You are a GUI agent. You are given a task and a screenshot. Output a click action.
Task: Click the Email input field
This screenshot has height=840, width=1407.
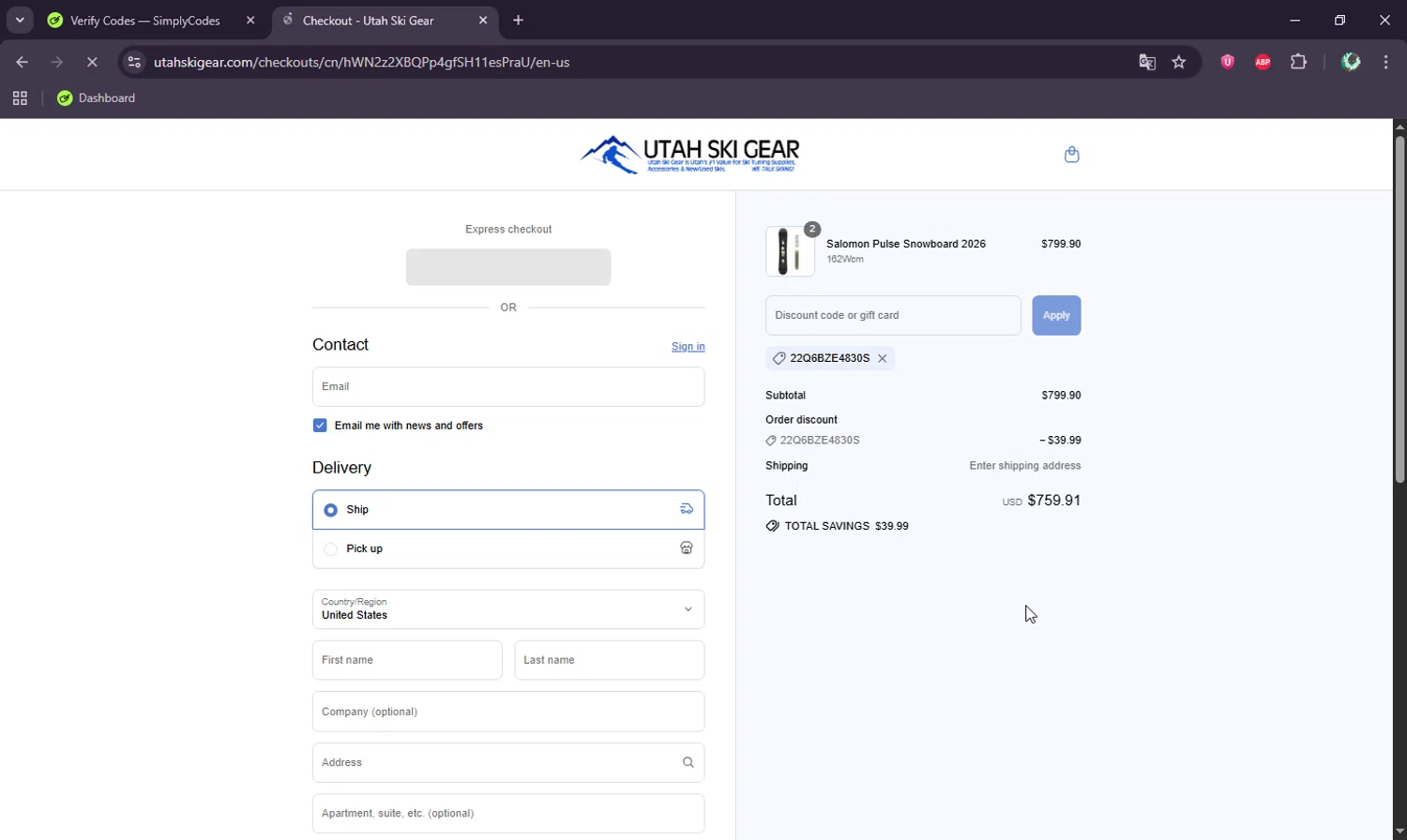click(507, 386)
